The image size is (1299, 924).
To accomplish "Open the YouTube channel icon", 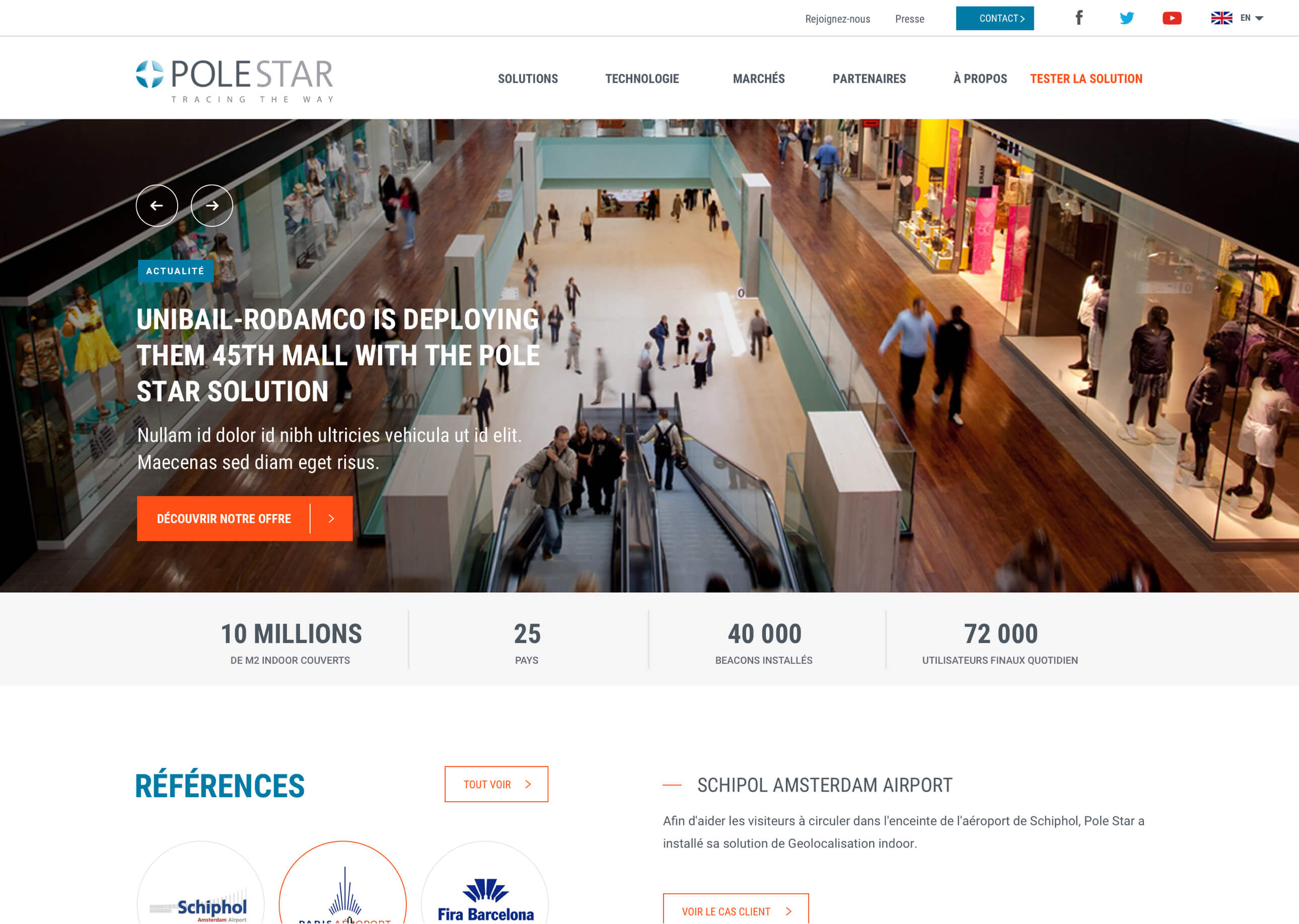I will point(1172,18).
